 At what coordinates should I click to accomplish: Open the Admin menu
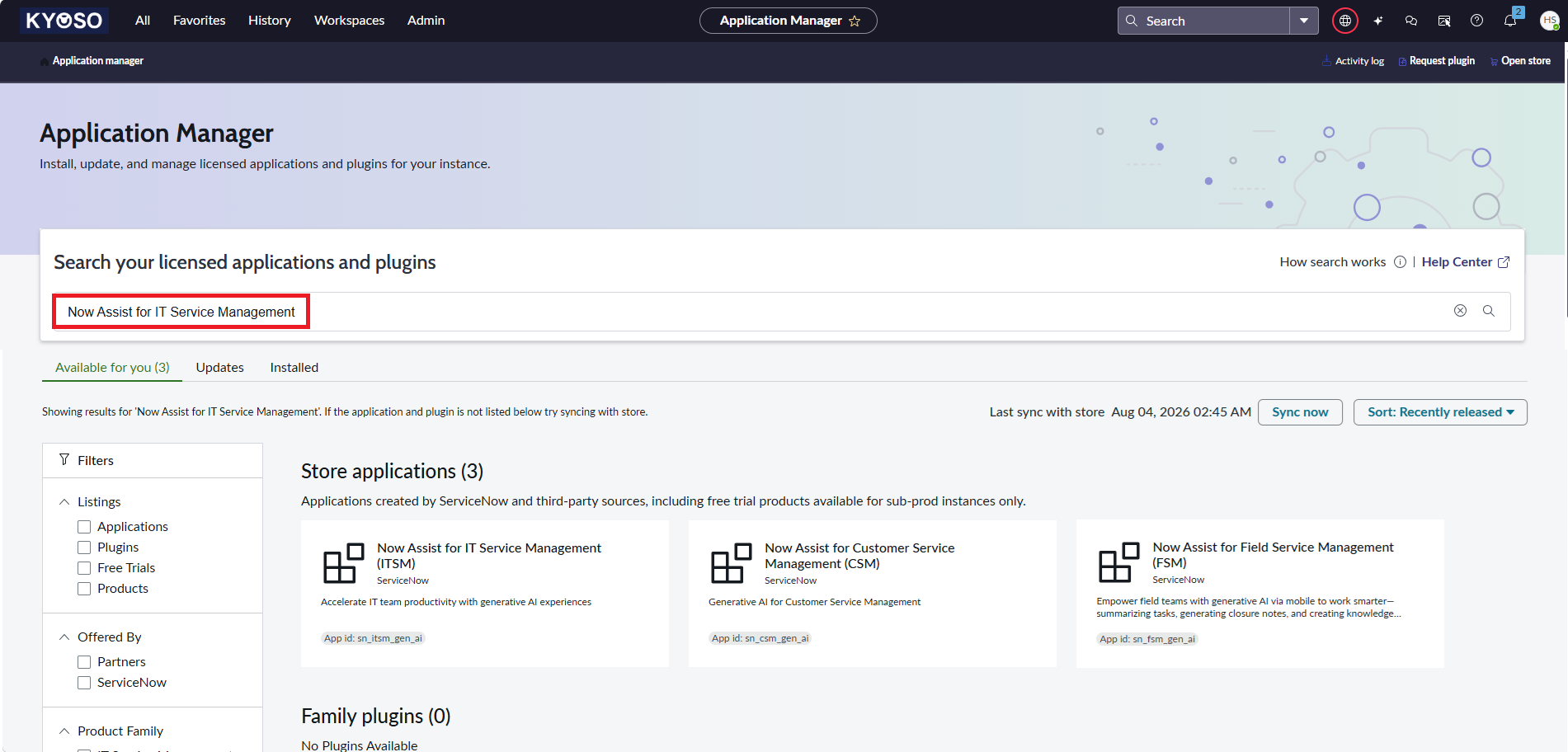tap(426, 21)
